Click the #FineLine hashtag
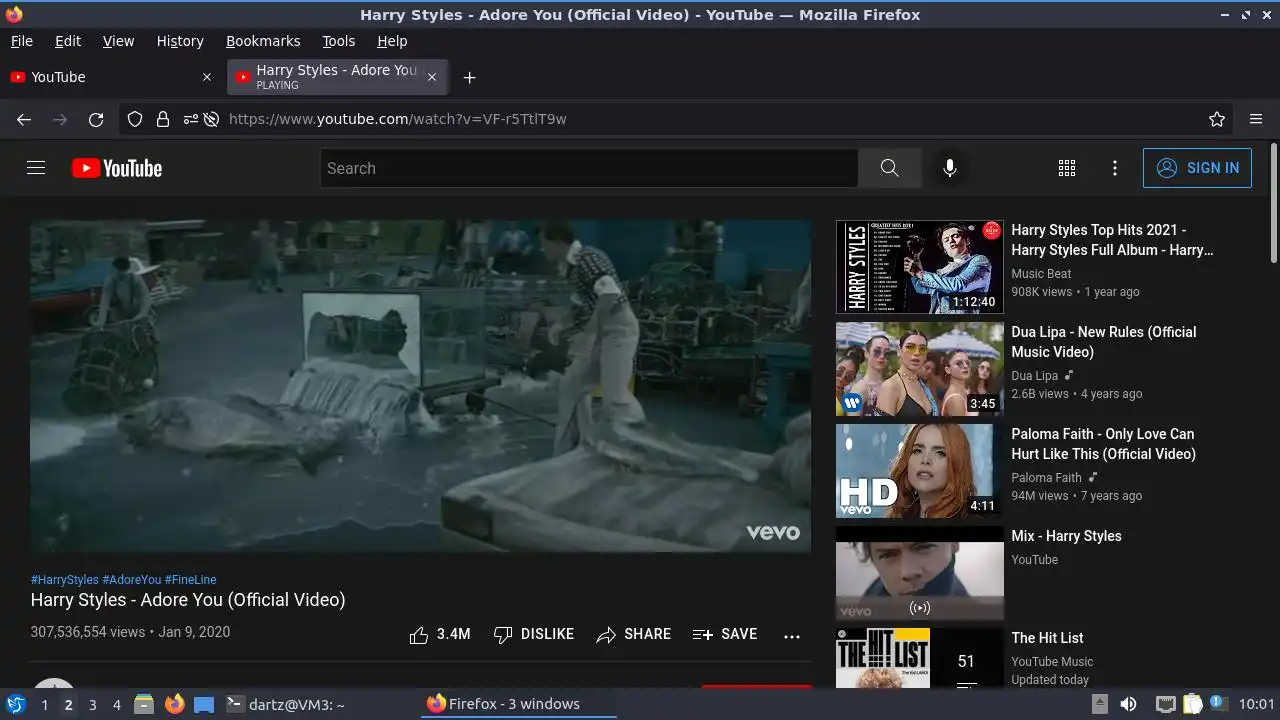 191,580
